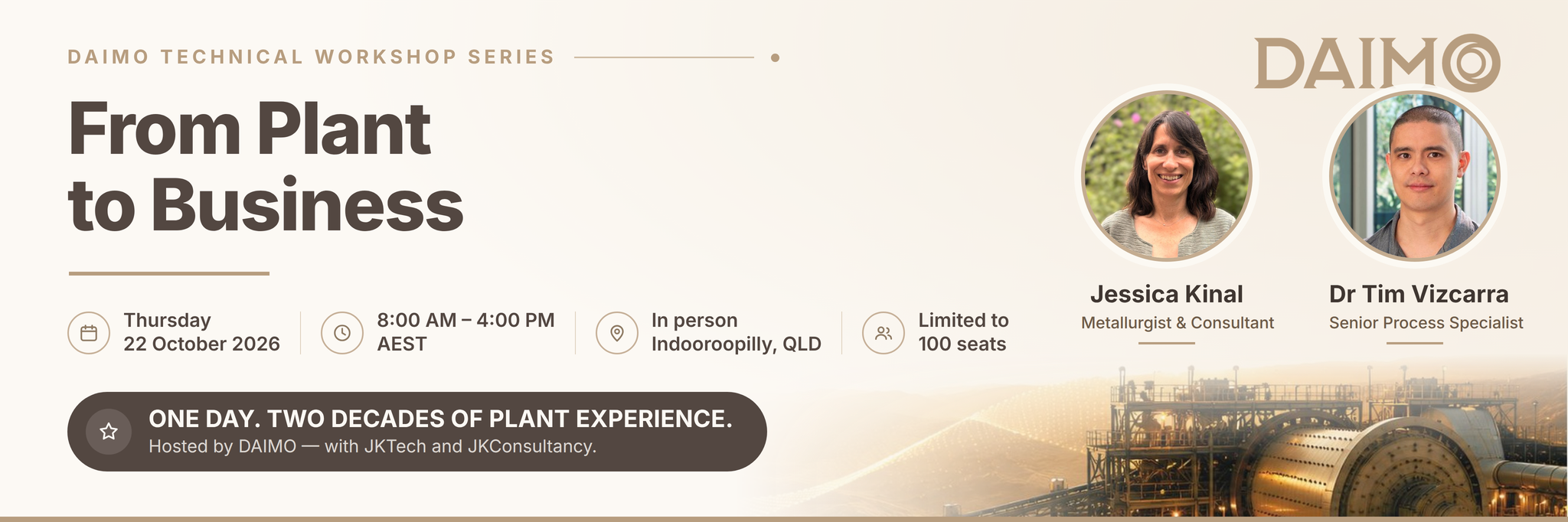This screenshot has height=522, width=1568.
Task: Click 'Hosted by DAIMO' subtitle text
Action: point(372,446)
